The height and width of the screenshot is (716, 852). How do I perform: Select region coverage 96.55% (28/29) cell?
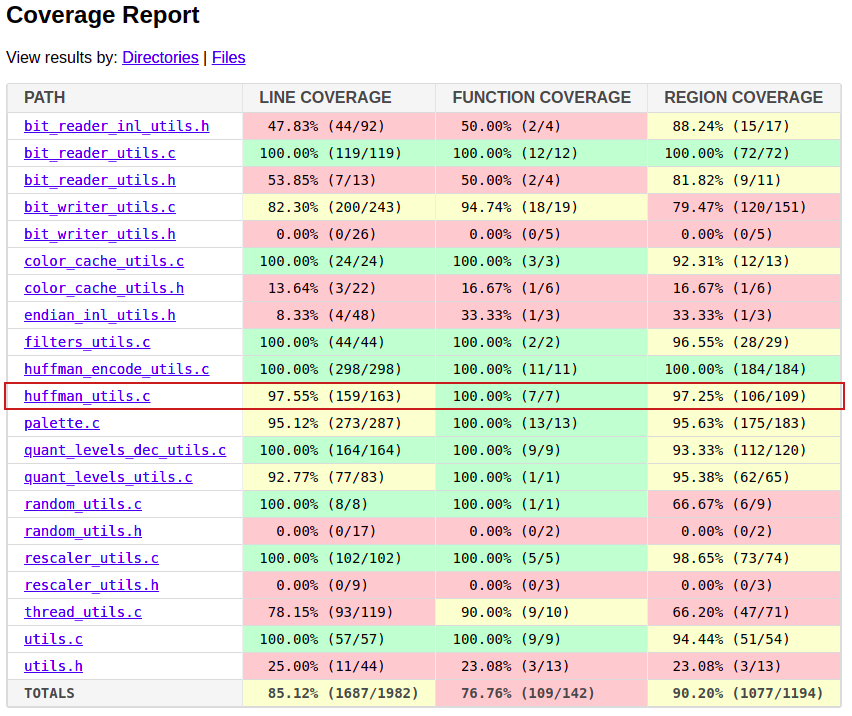[x=744, y=342]
